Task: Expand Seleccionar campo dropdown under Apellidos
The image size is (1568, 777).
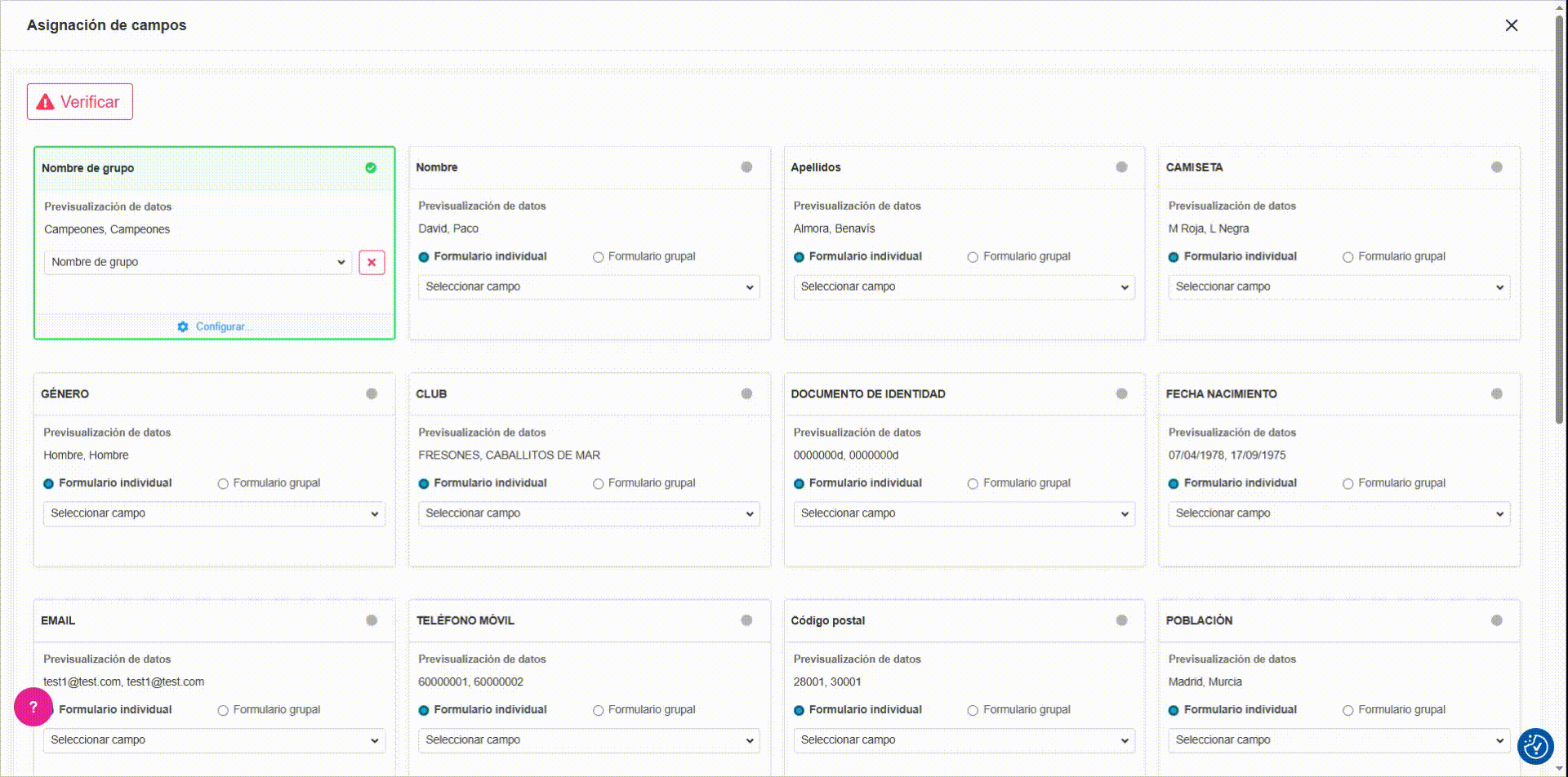Action: 964,287
